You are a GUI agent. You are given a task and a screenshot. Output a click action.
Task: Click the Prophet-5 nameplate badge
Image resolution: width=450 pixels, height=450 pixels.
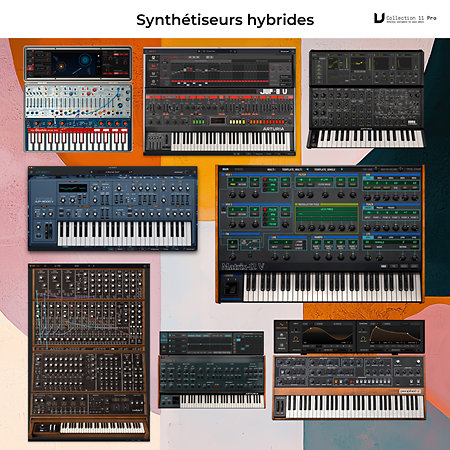pyautogui.click(x=410, y=391)
